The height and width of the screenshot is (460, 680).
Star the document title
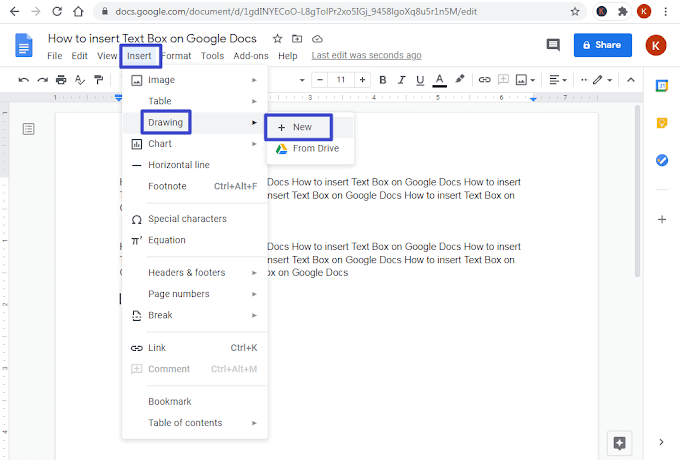click(278, 39)
